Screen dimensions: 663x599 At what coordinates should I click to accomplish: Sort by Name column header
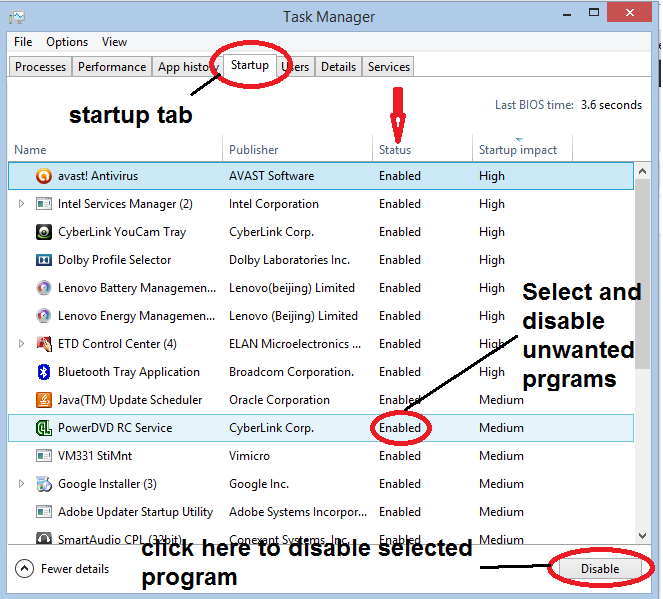115,150
